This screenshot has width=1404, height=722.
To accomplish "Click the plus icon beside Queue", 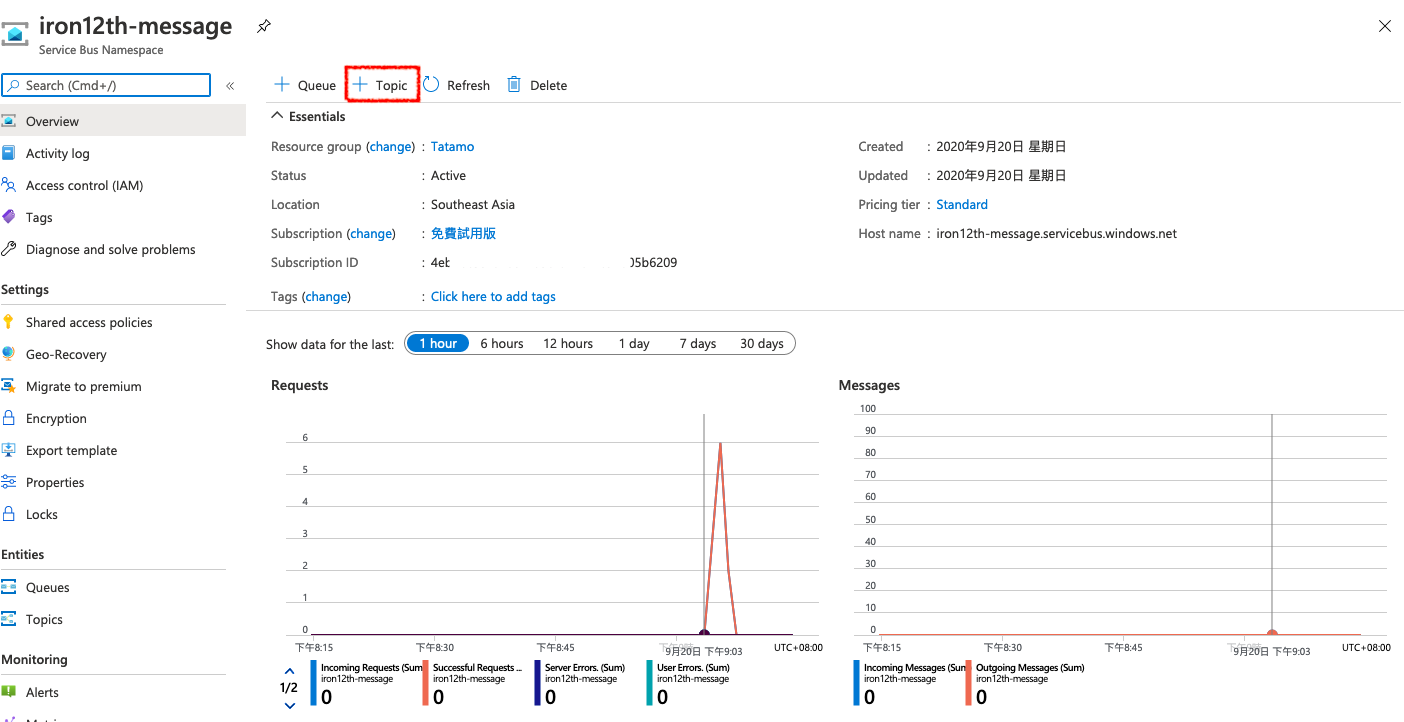I will click(282, 85).
